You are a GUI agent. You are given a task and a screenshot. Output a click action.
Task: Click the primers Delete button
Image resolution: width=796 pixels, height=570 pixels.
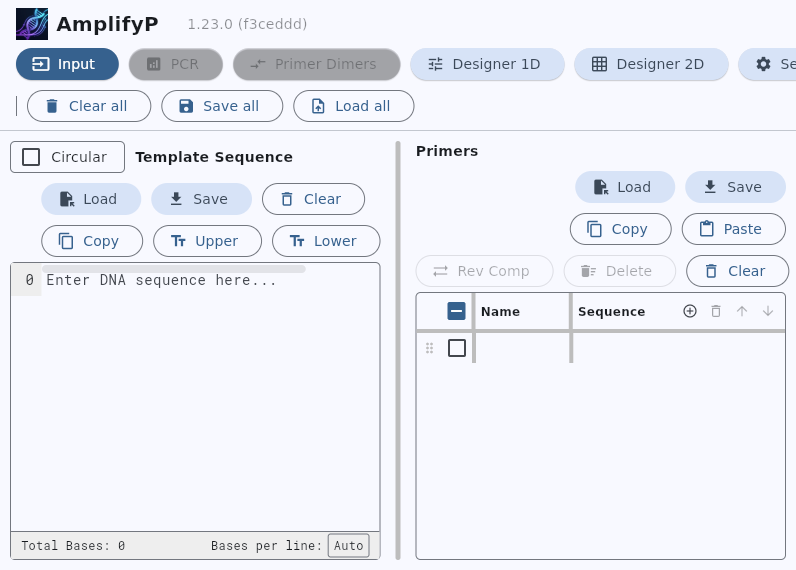point(620,271)
